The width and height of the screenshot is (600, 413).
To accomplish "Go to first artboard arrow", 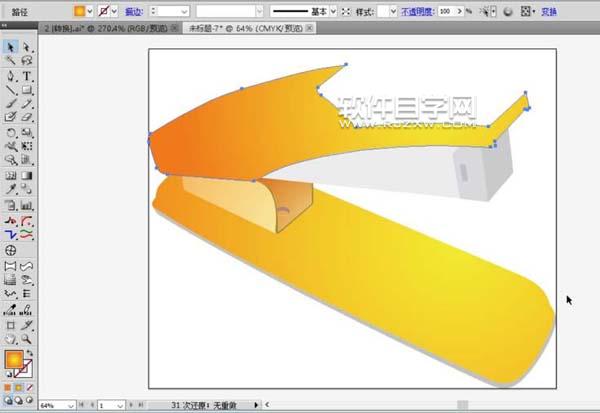I will (x=82, y=405).
